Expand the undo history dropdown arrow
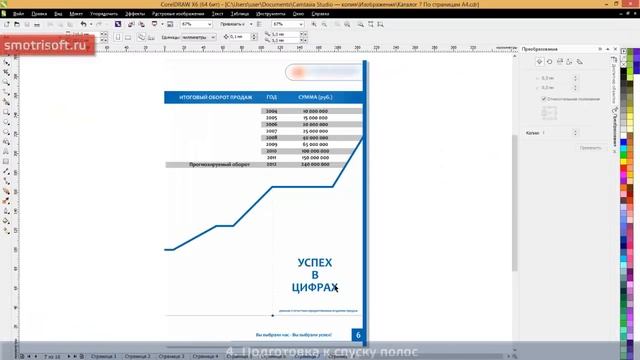640x360 pixels. click(91, 24)
